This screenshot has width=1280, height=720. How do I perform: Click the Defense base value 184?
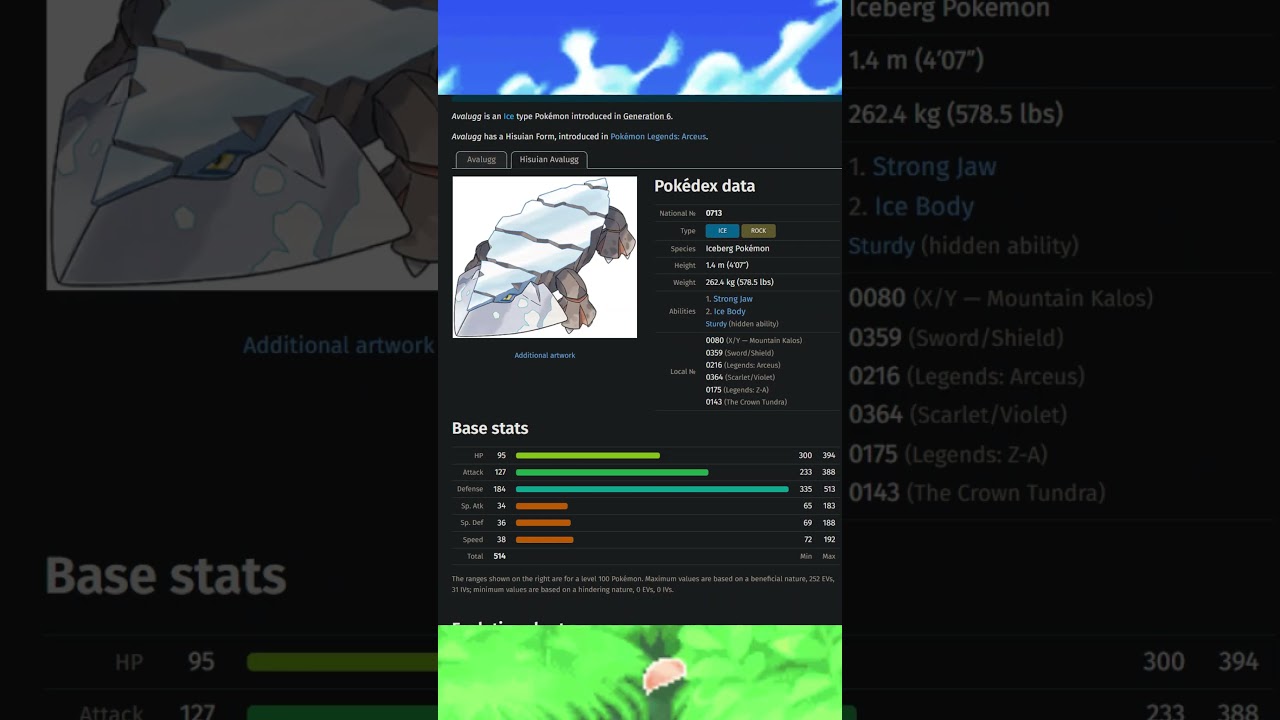[x=499, y=489]
